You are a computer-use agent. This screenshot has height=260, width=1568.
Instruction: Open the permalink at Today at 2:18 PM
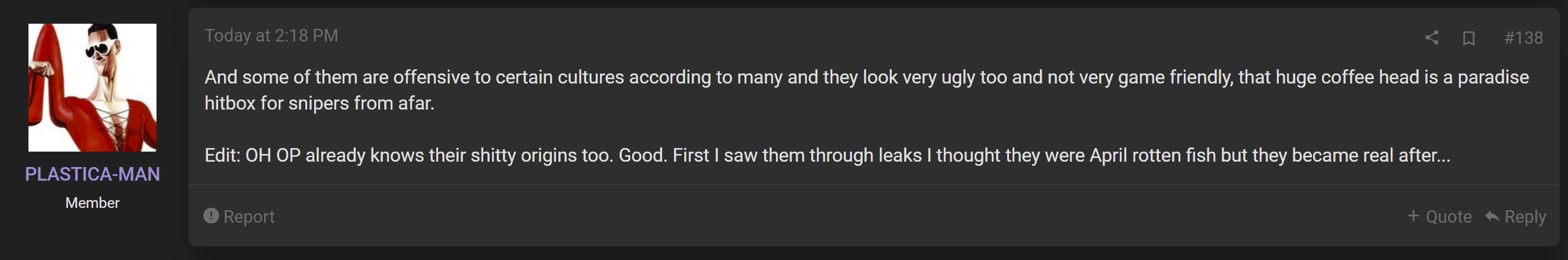[x=271, y=36]
